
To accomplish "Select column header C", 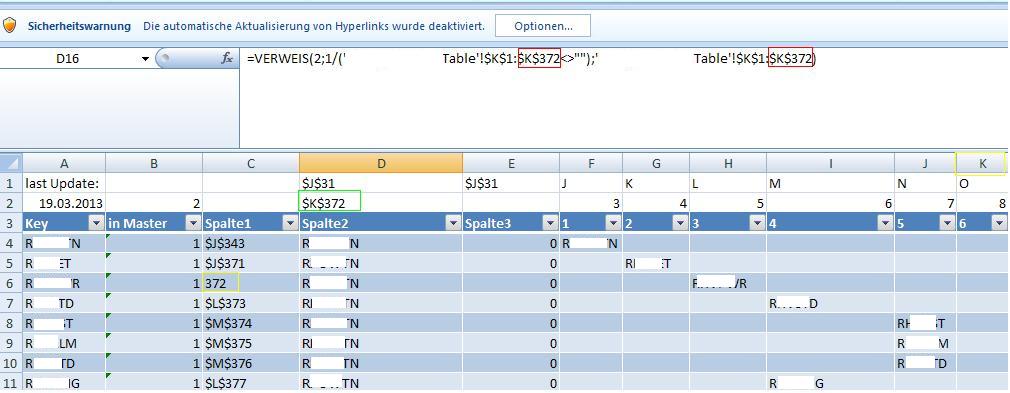I will [x=251, y=164].
